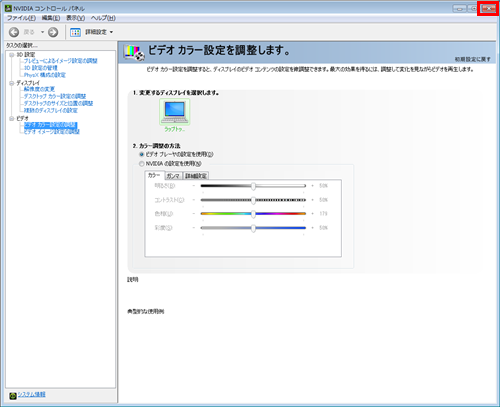Click the ディスプレイ category label

28,83
